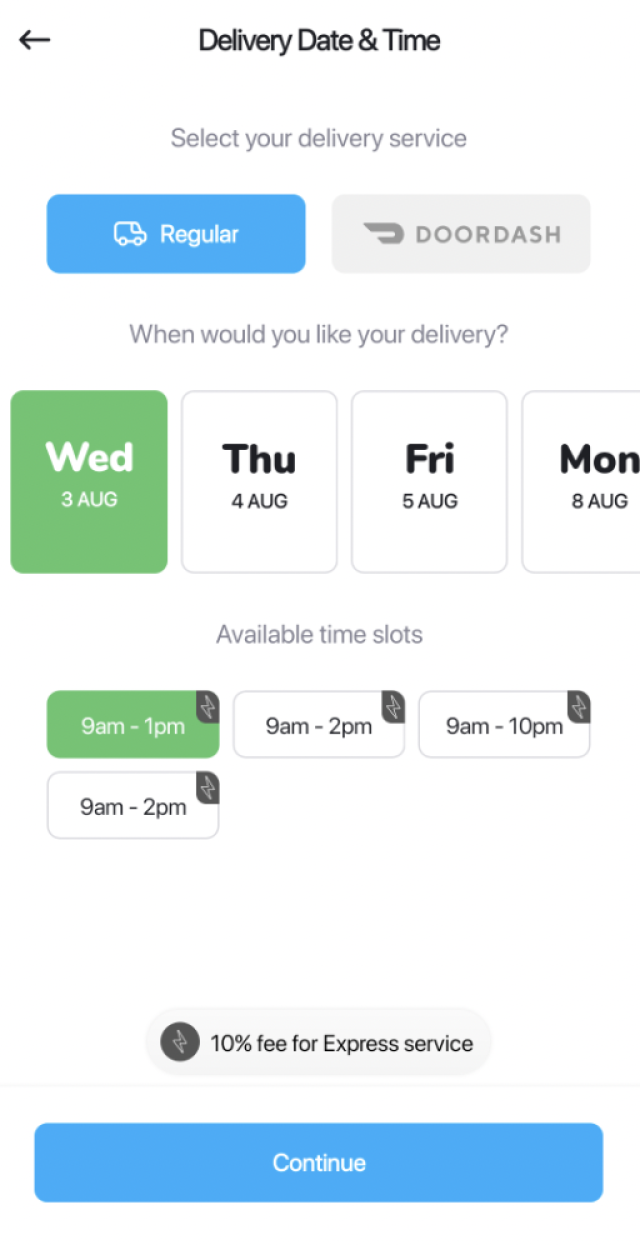Viewport: 640px width, 1245px height.
Task: Click lightning badge on 9am - 10pm slot
Action: click(x=579, y=706)
